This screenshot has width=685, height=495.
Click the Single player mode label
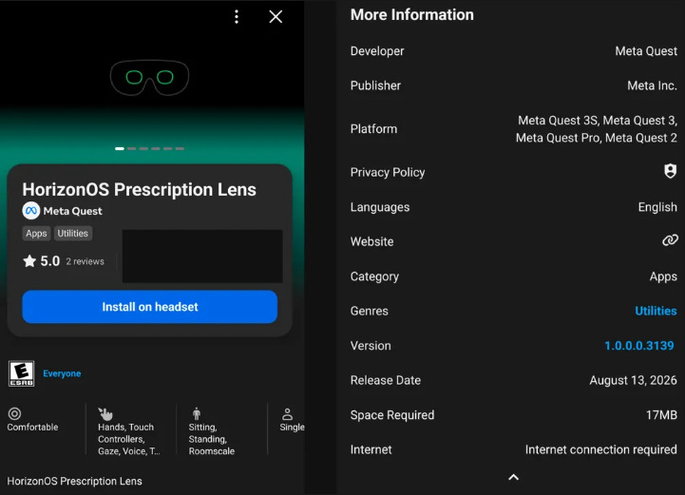[292, 427]
